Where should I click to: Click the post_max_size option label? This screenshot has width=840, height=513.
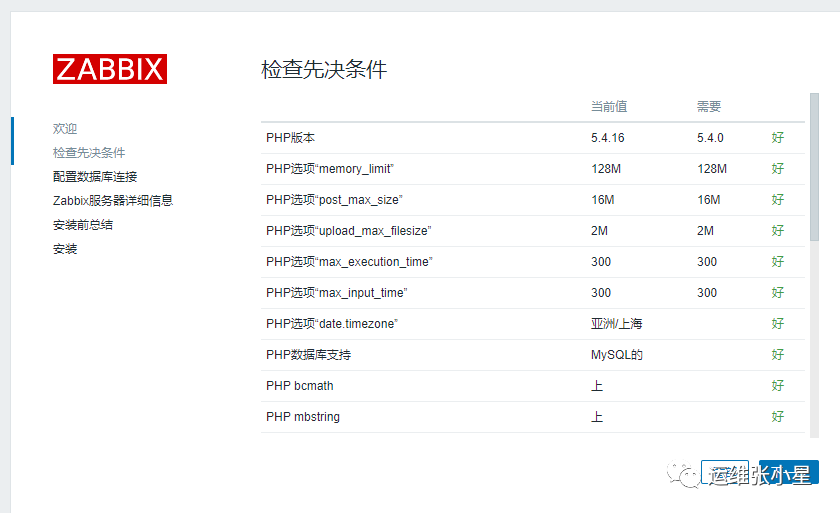tap(334, 200)
